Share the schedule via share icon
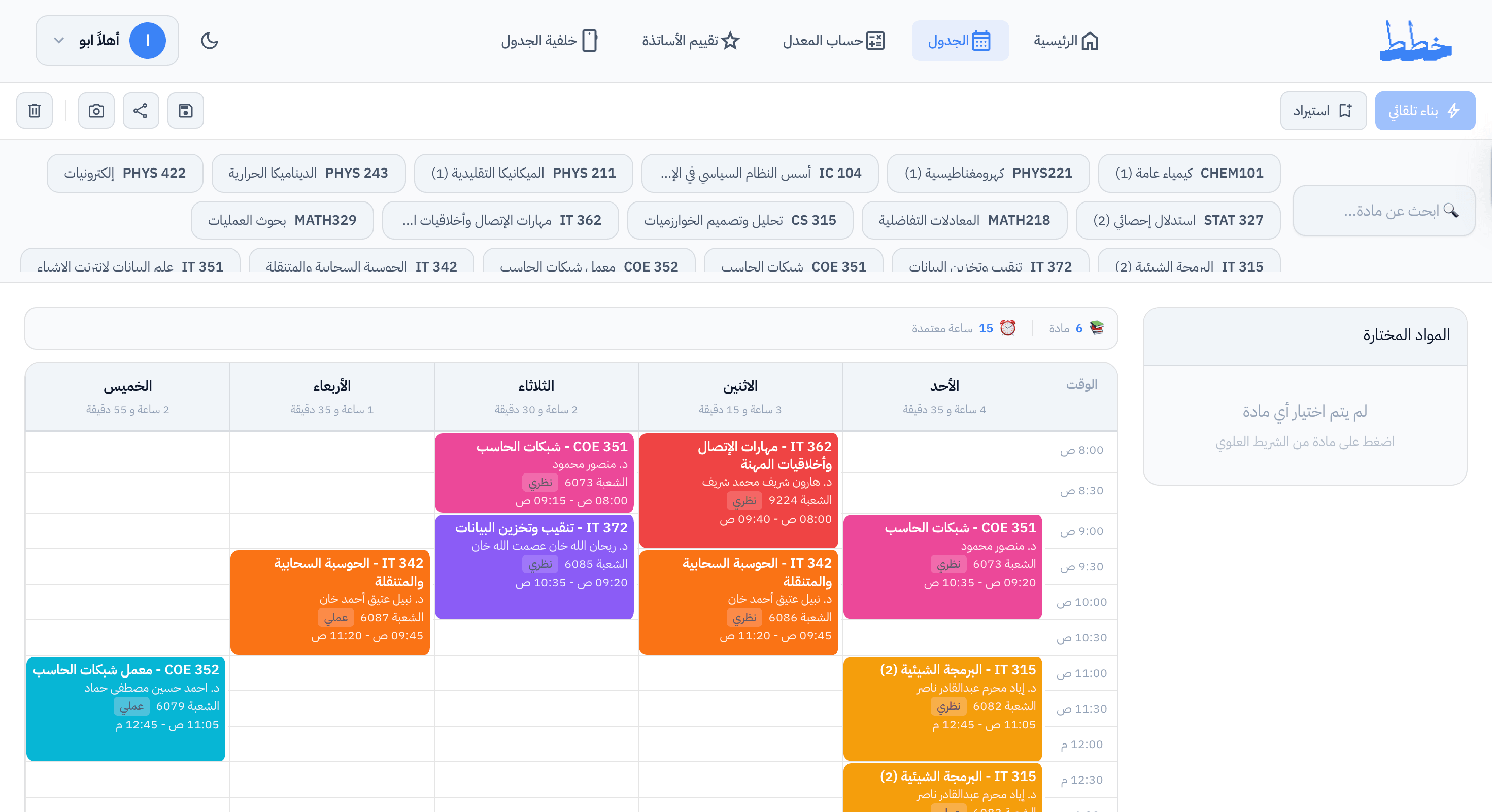The image size is (1492, 812). point(141,111)
